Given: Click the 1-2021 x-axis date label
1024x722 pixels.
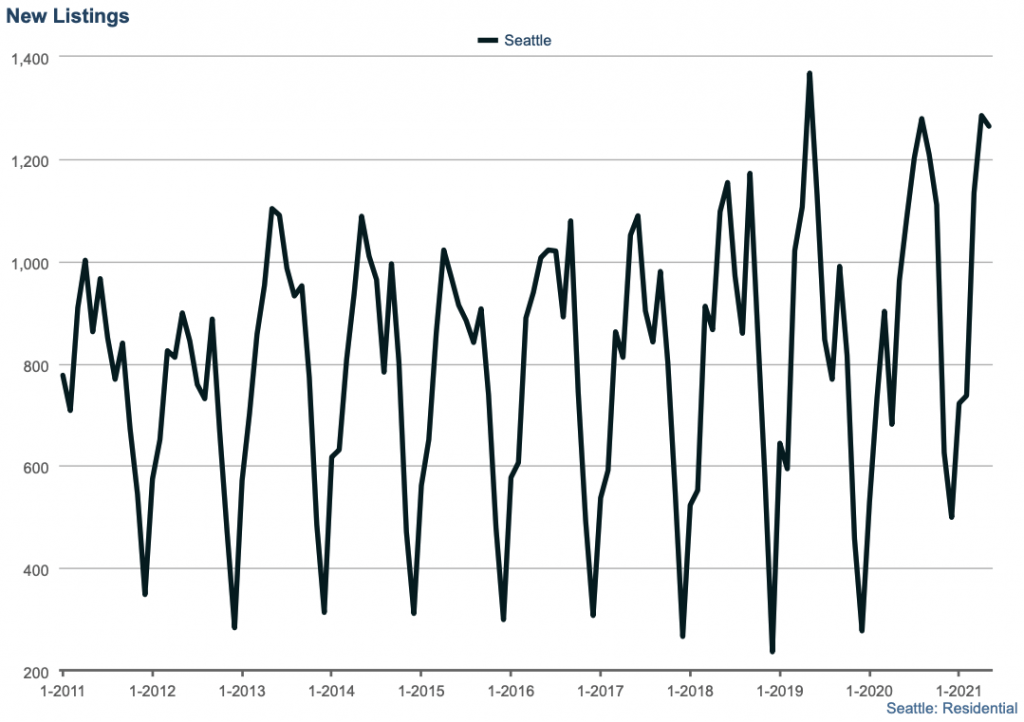Looking at the screenshot, I should click(x=958, y=691).
